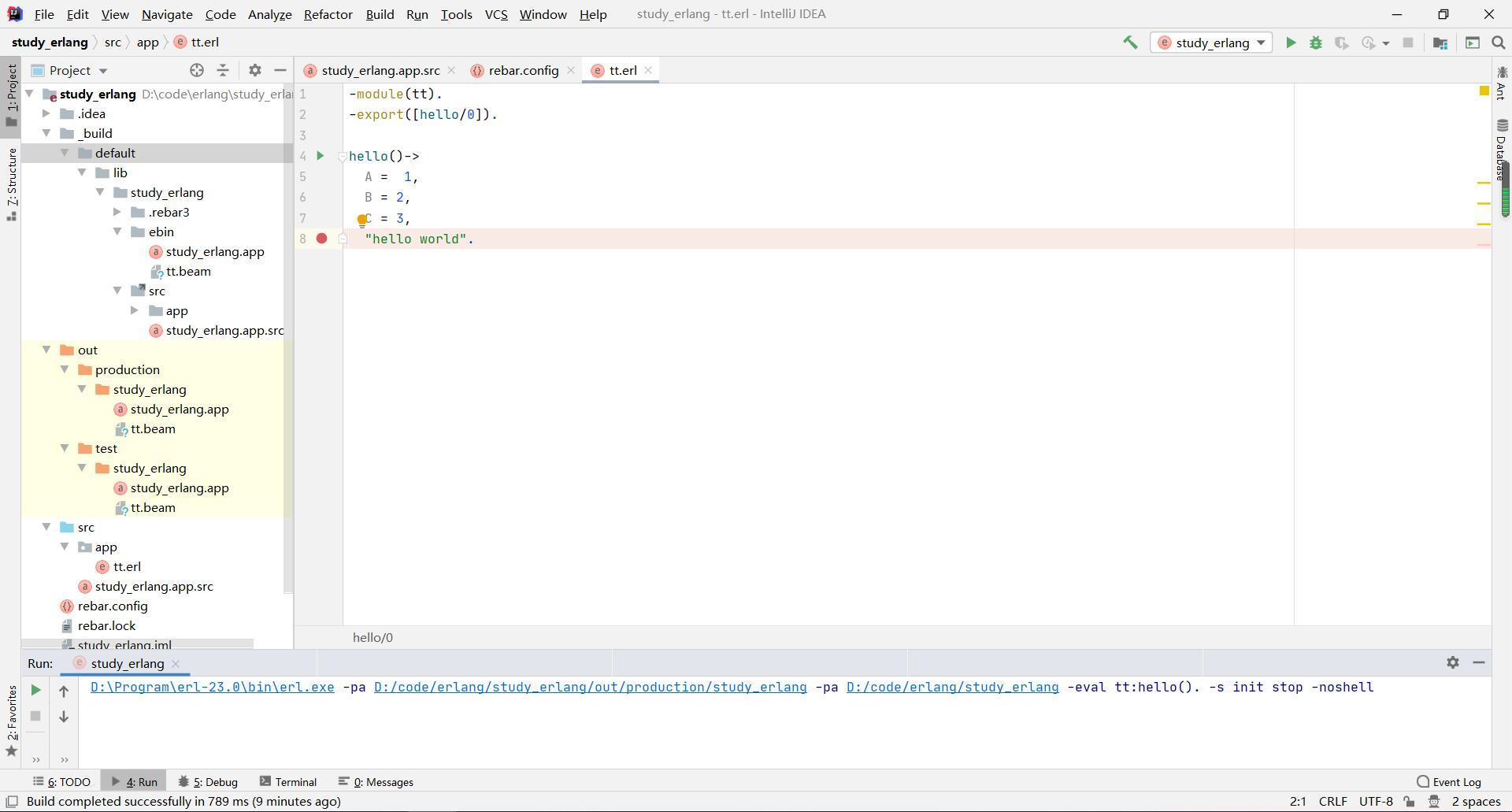Open the 6: TODO tool window
Screen dimensions: 1512x812
pyautogui.click(x=61, y=782)
